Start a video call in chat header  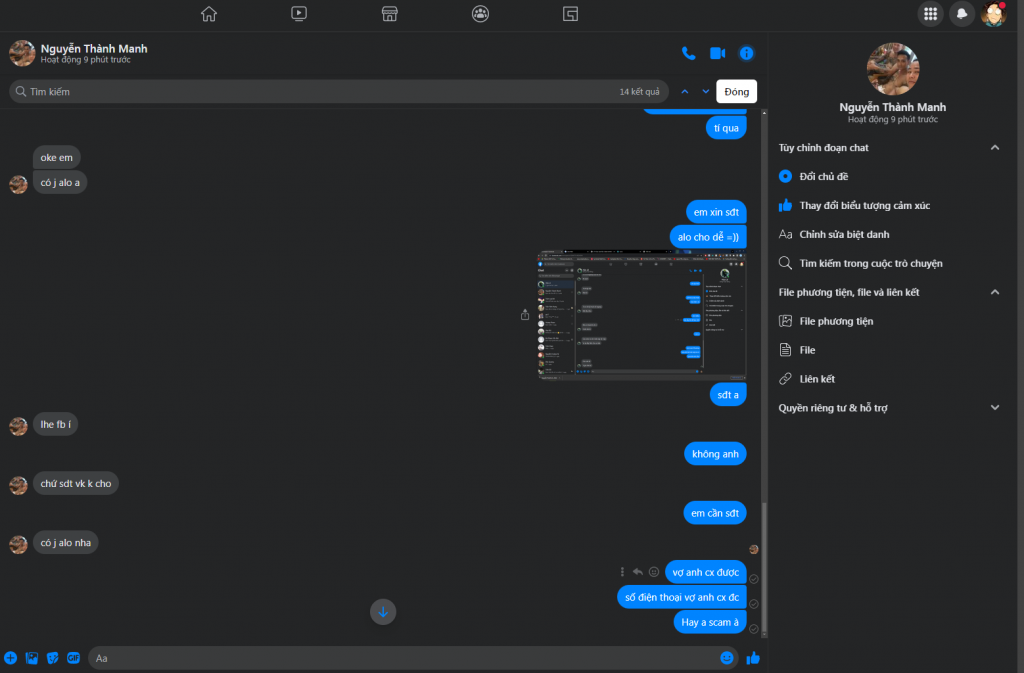pos(717,53)
